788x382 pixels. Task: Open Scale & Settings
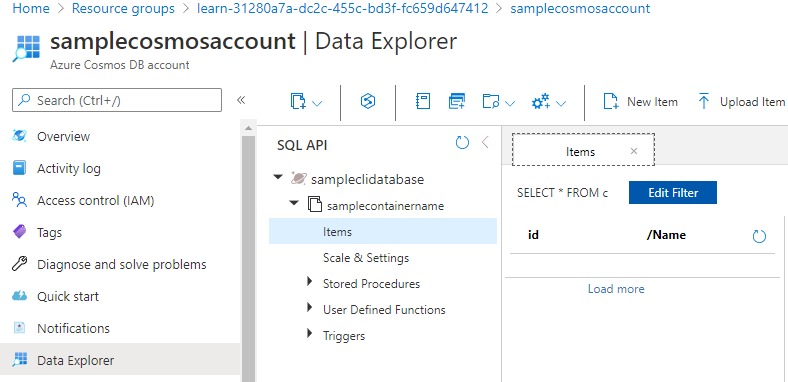366,258
